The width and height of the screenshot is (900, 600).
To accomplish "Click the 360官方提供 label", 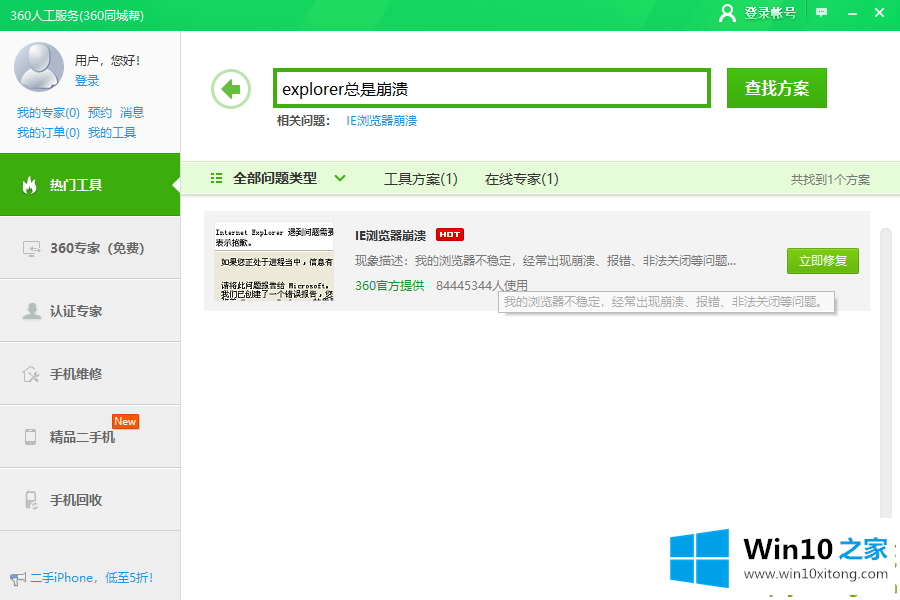I will click(389, 285).
